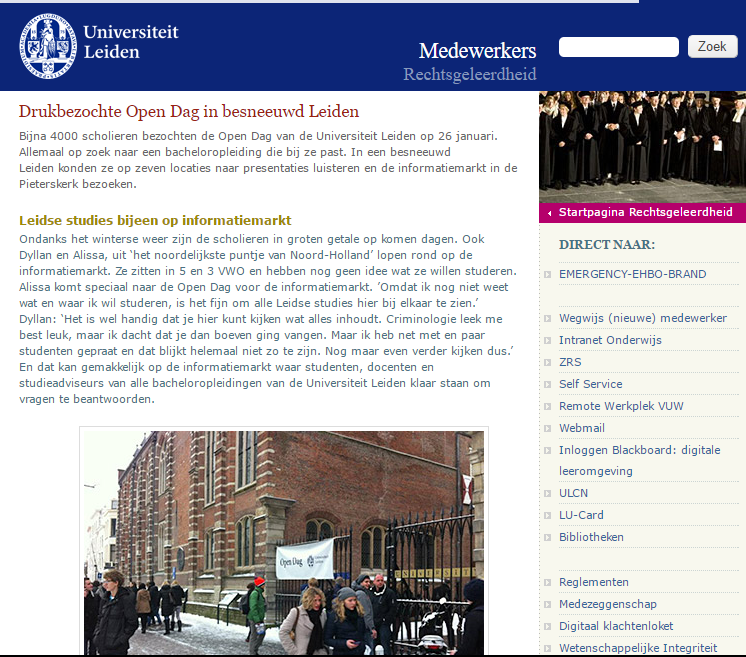Screen dimensions: 746x657
Task: Open the Medewerkers heading link
Action: 477,51
